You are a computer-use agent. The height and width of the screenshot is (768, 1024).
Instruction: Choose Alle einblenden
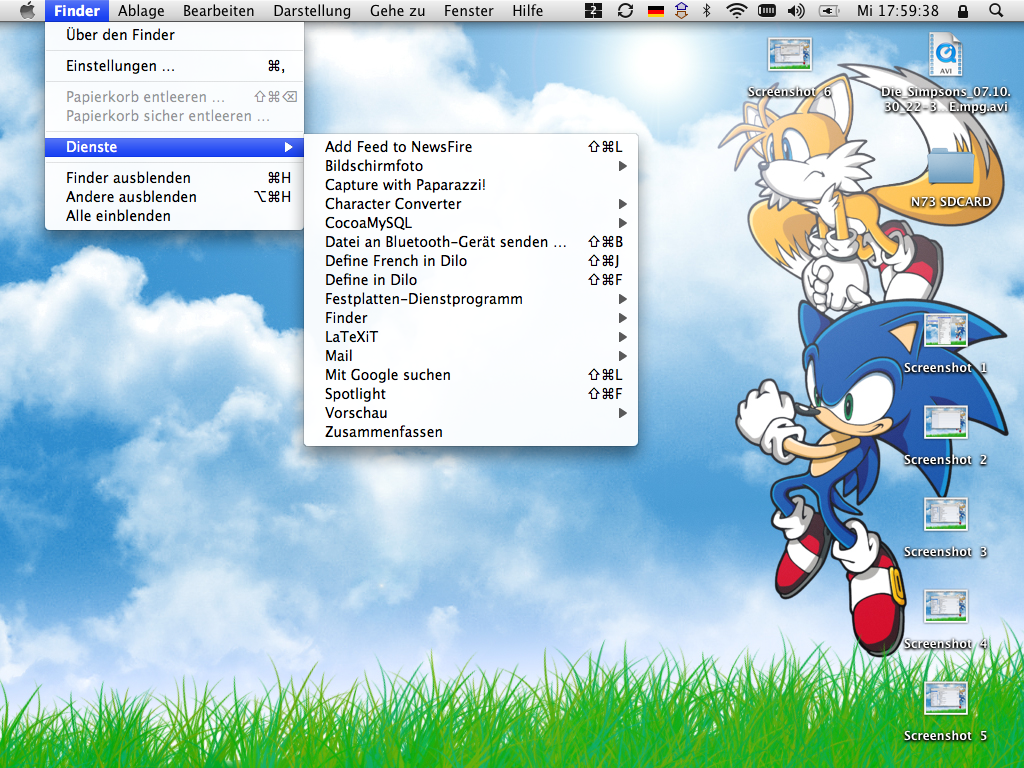point(174,216)
